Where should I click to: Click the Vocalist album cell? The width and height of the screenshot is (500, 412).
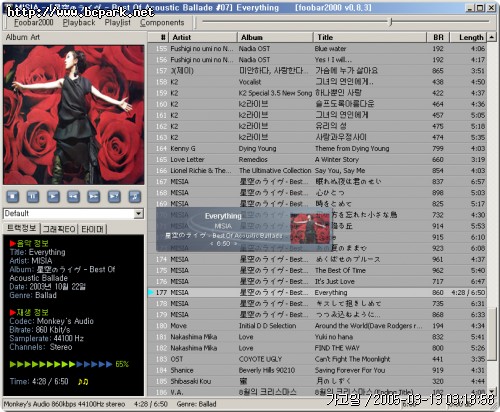(x=250, y=82)
